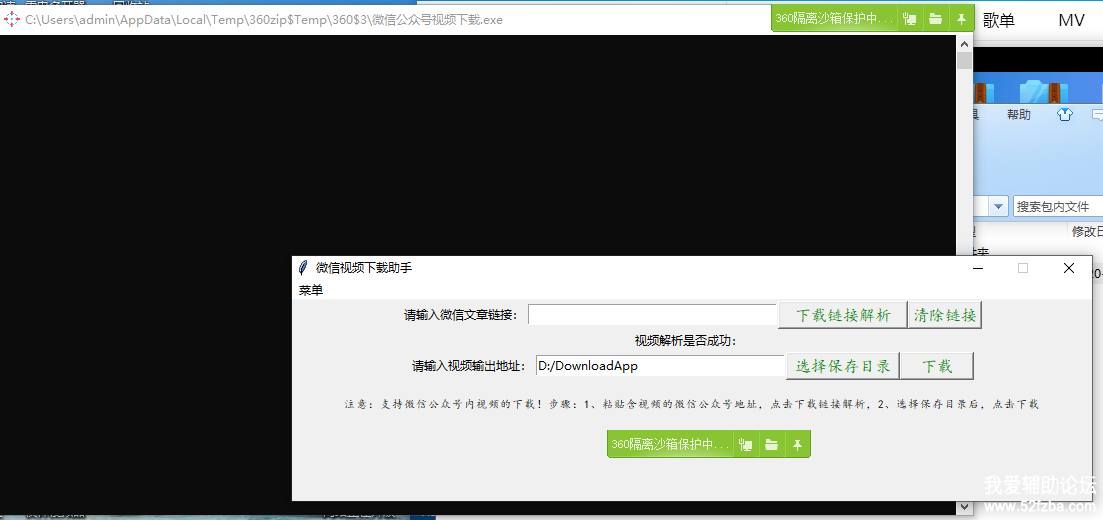Image resolution: width=1103 pixels, height=520 pixels.
Task: Click the network icon in lower sandbox bar
Action: coord(746,444)
